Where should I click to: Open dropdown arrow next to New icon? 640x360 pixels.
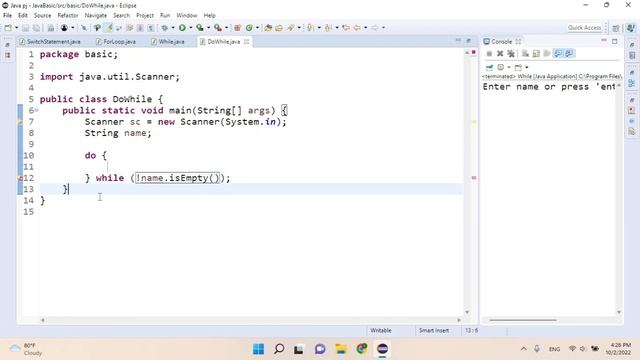pos(16,28)
